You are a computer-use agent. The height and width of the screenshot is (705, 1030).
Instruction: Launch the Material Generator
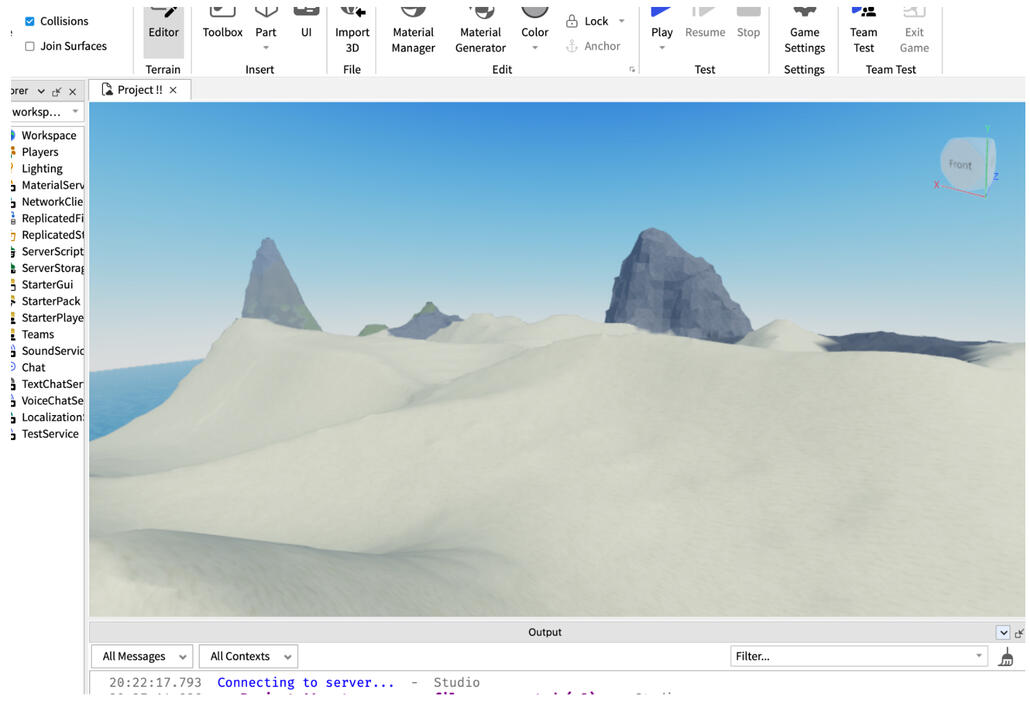tap(480, 30)
